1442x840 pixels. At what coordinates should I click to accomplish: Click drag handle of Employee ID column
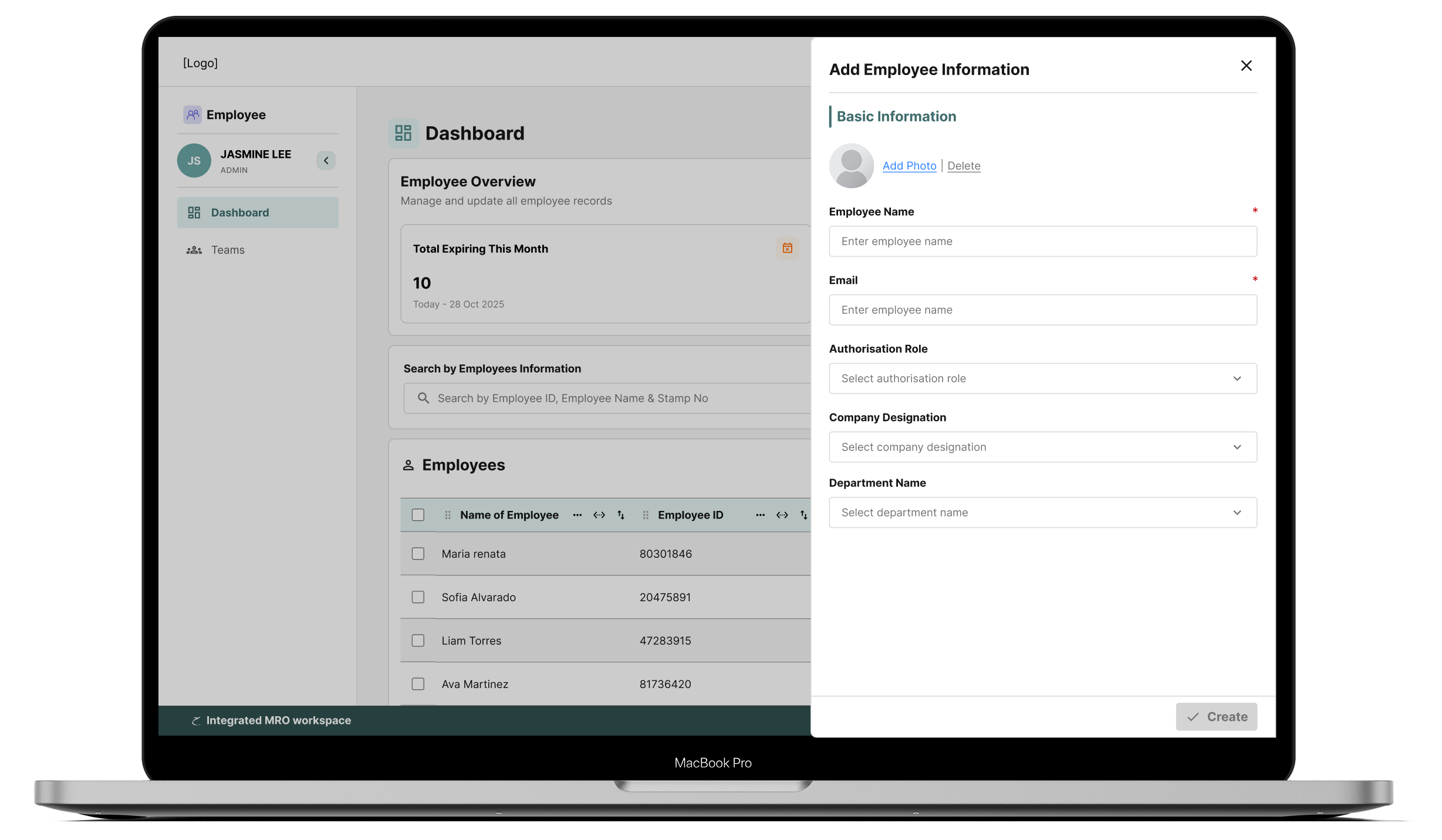click(x=646, y=515)
